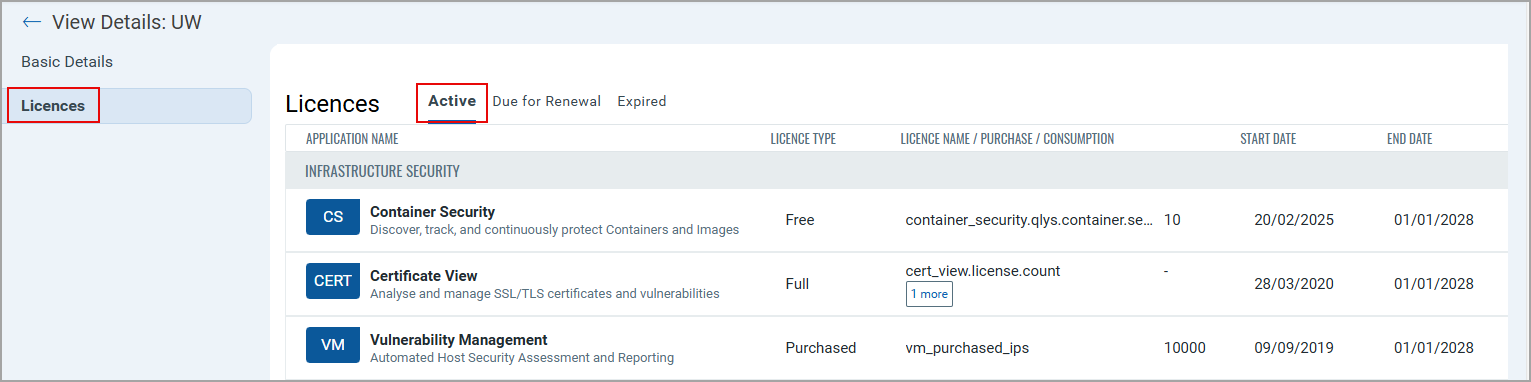Open the Expired licences tab
The image size is (1531, 382).
pyautogui.click(x=642, y=101)
